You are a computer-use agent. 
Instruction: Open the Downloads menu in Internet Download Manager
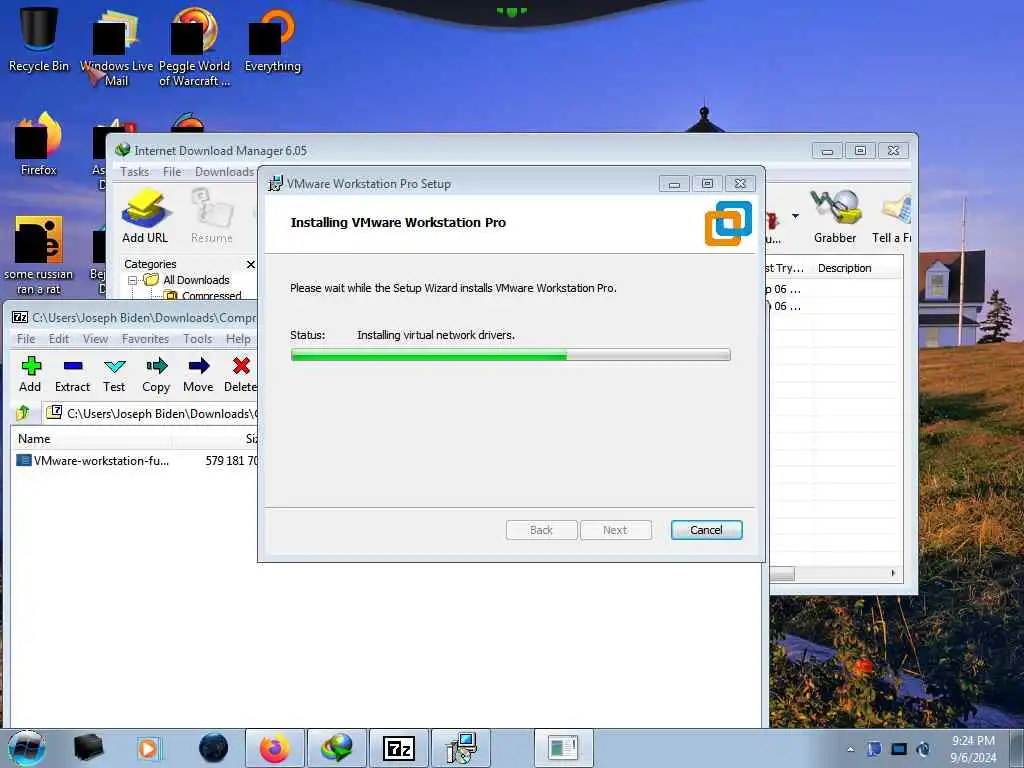224,172
